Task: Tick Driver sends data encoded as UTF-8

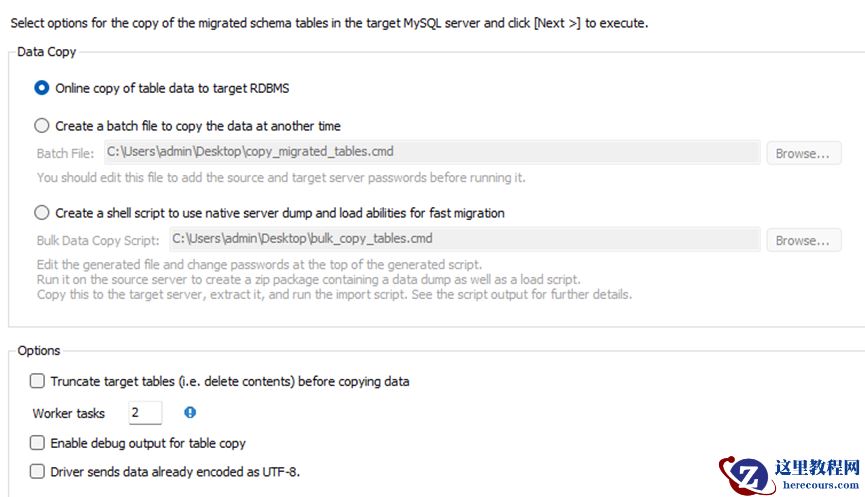Action: pyautogui.click(x=38, y=471)
